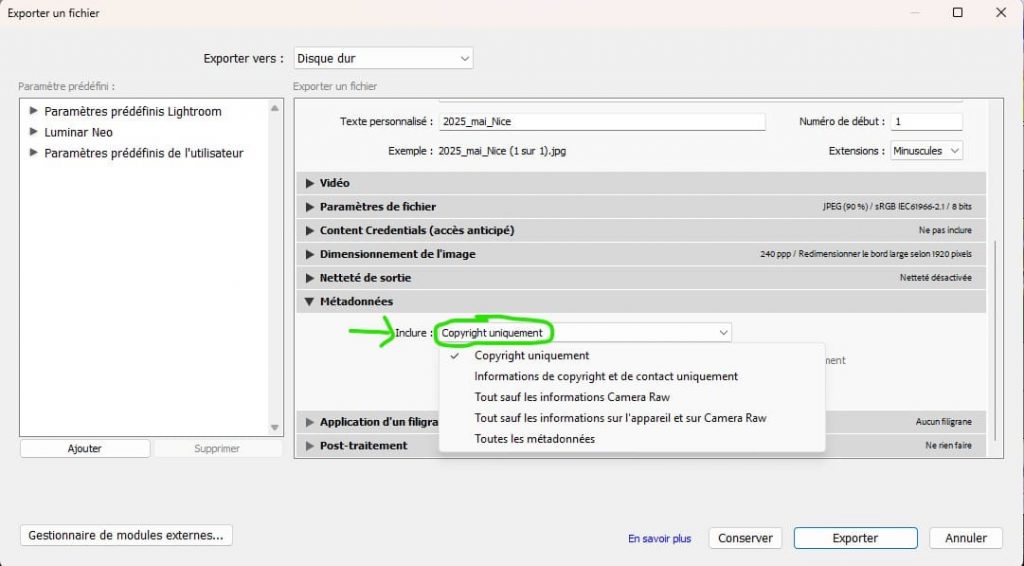The height and width of the screenshot is (566, 1024).
Task: Expand Paramètres prédéfinis de l'utilisateur
Action: 35,153
